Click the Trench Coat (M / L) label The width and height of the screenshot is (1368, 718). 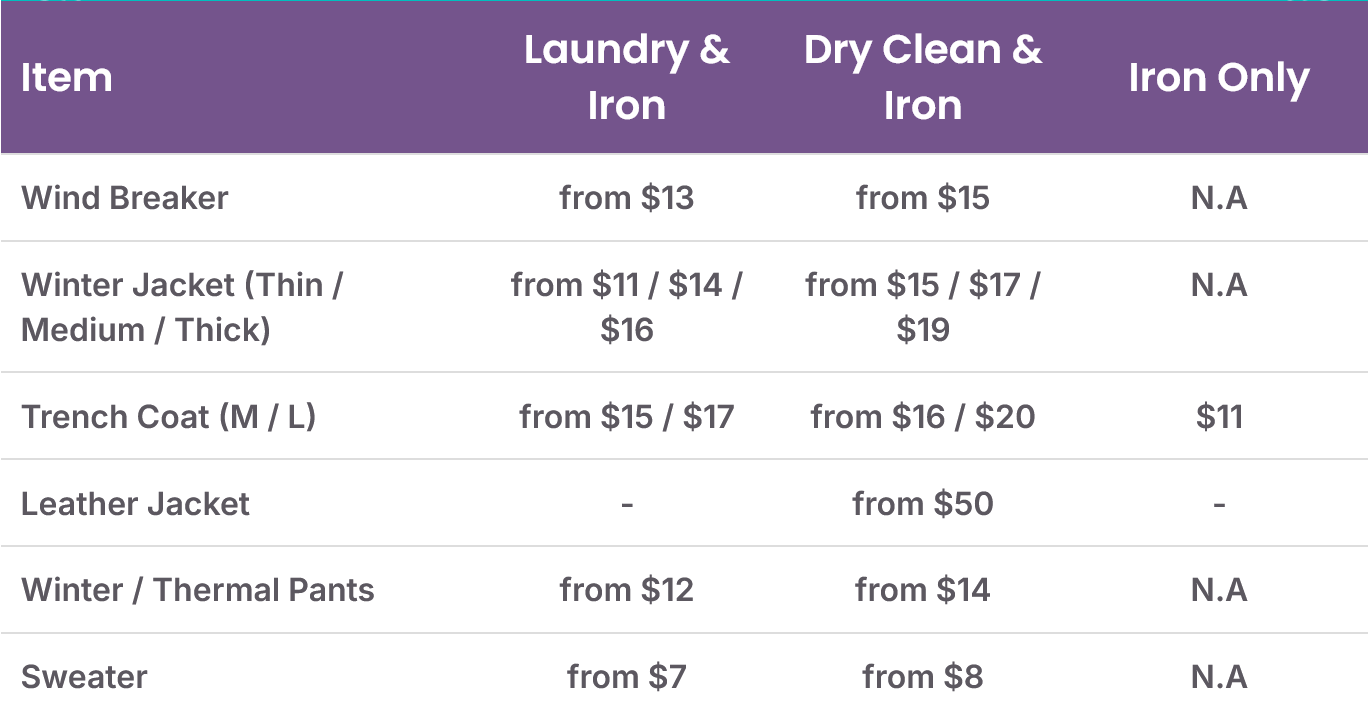tap(169, 416)
